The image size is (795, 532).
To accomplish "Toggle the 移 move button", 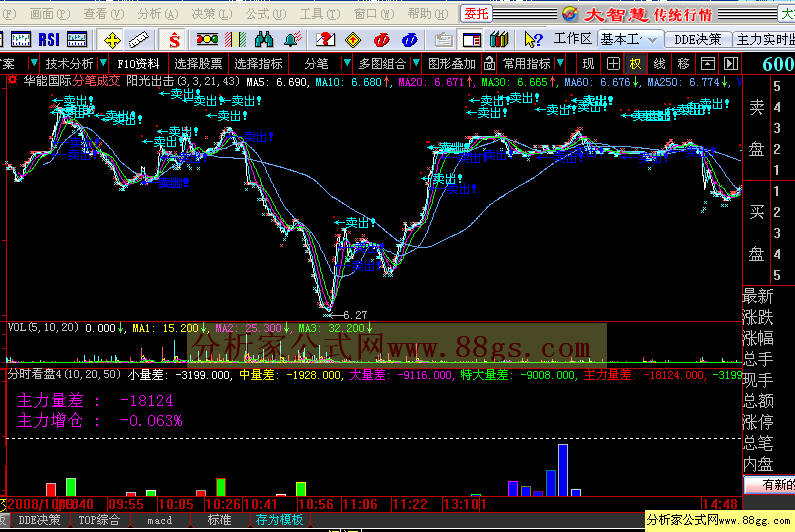I will click(x=683, y=63).
